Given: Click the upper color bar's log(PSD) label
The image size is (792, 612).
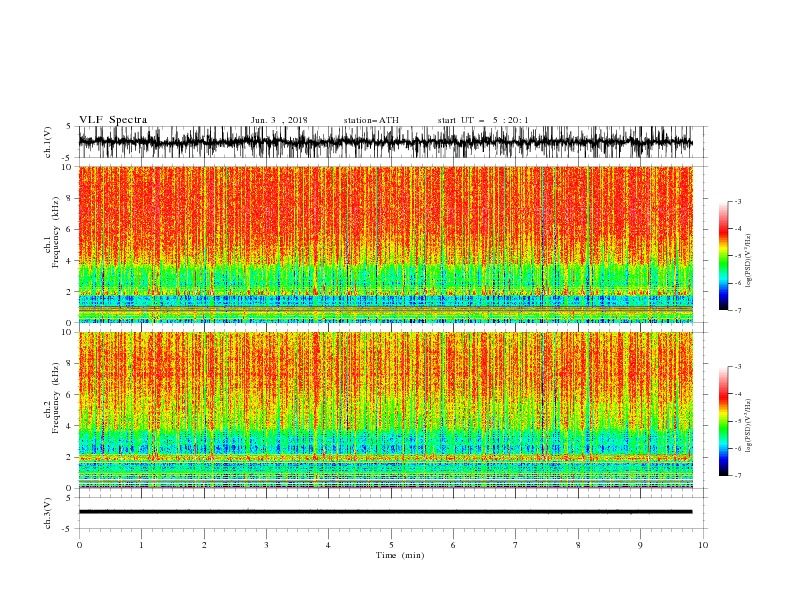Looking at the screenshot, I should 748,260.
